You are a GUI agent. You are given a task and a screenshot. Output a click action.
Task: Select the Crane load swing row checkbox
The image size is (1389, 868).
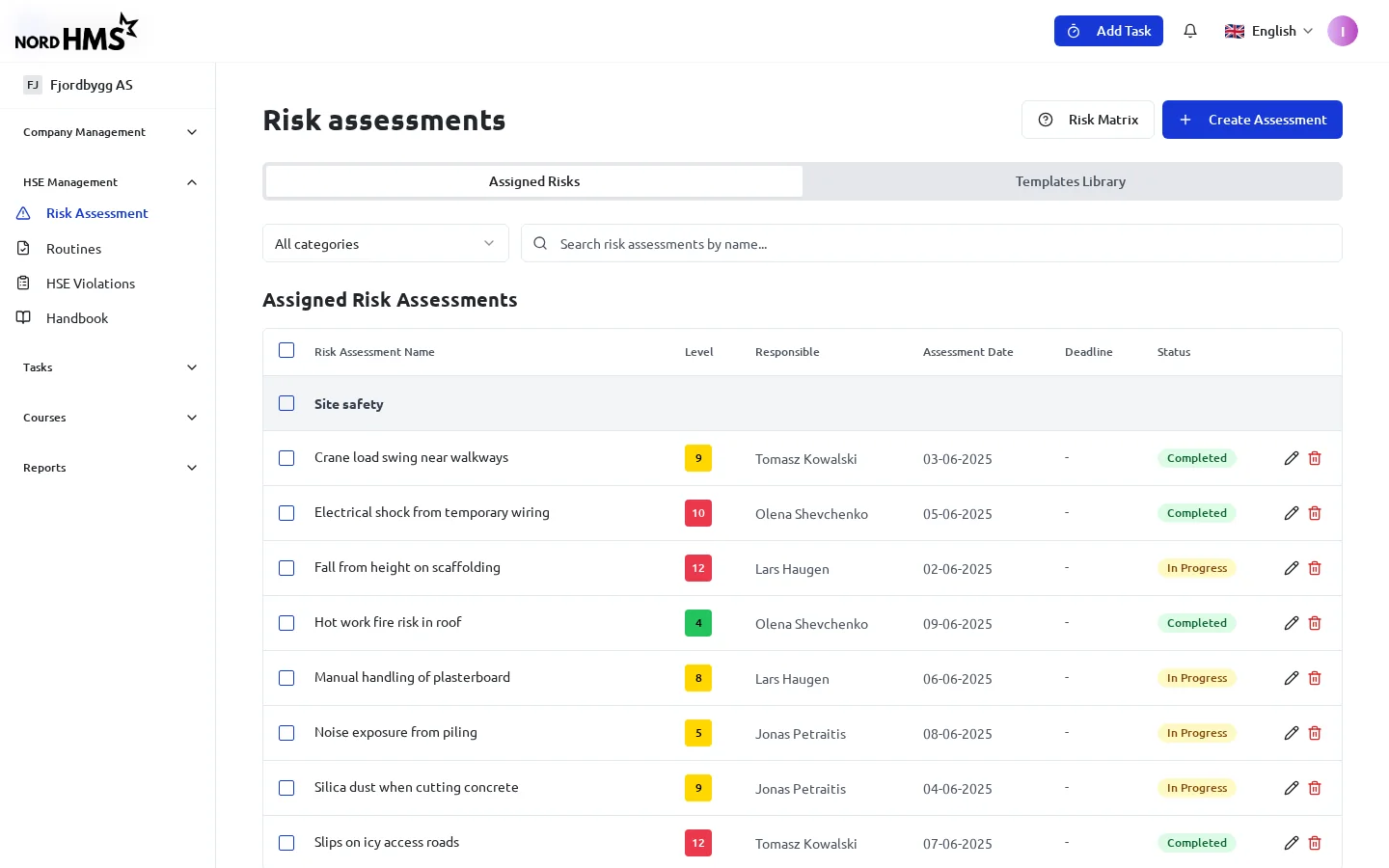click(x=286, y=458)
